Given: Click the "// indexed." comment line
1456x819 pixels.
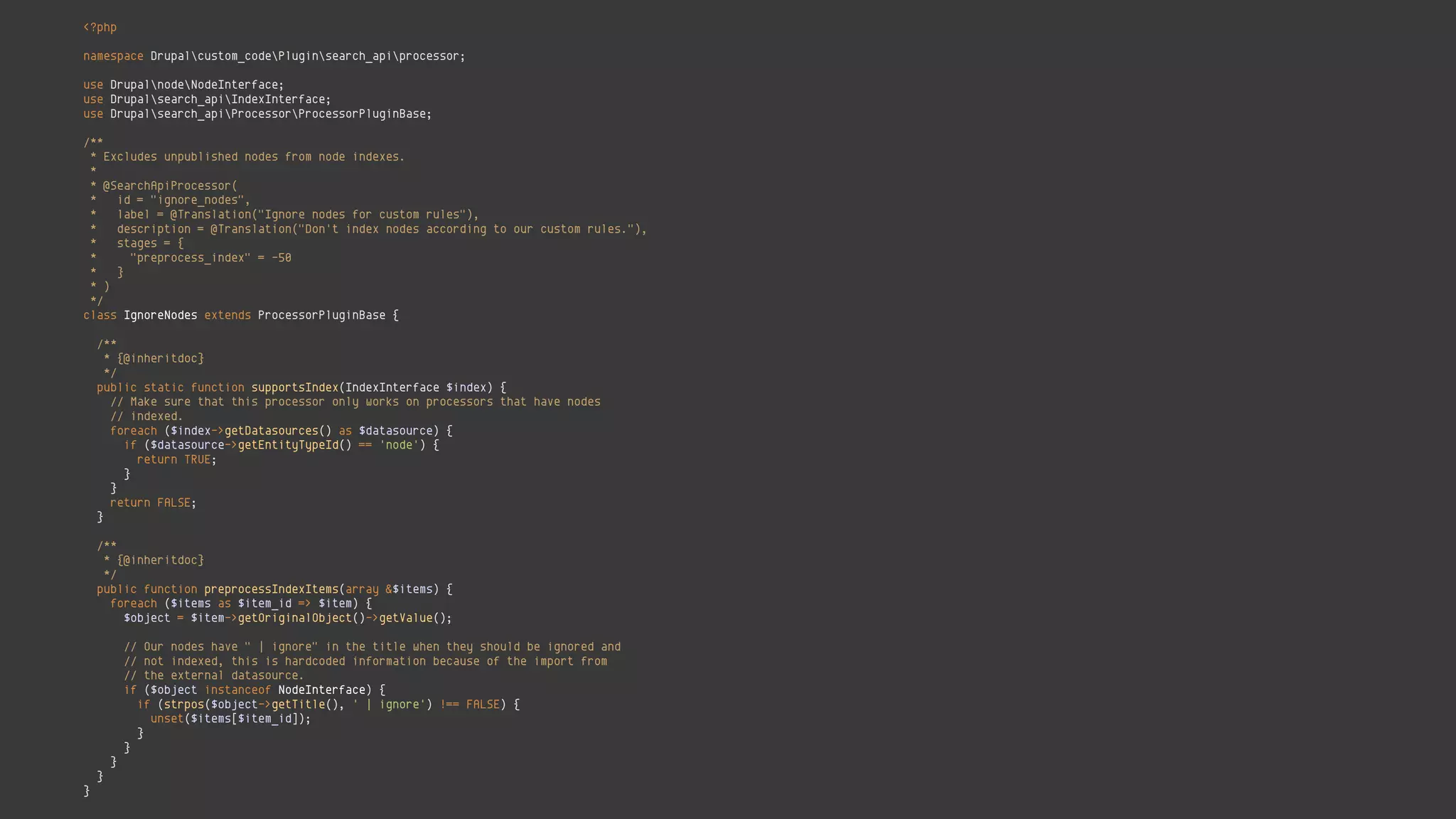Looking at the screenshot, I should (x=146, y=417).
